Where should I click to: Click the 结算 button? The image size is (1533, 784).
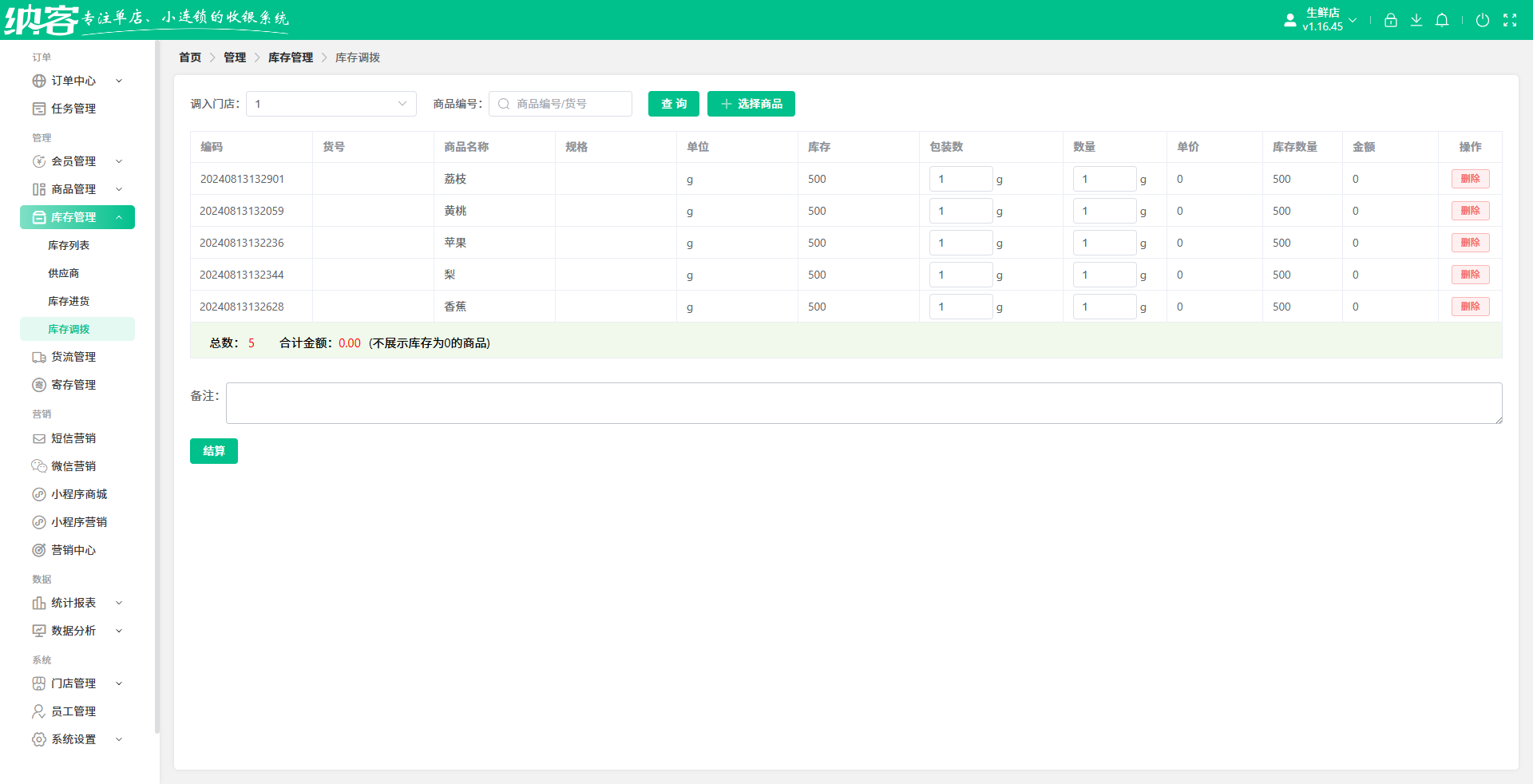pyautogui.click(x=214, y=451)
